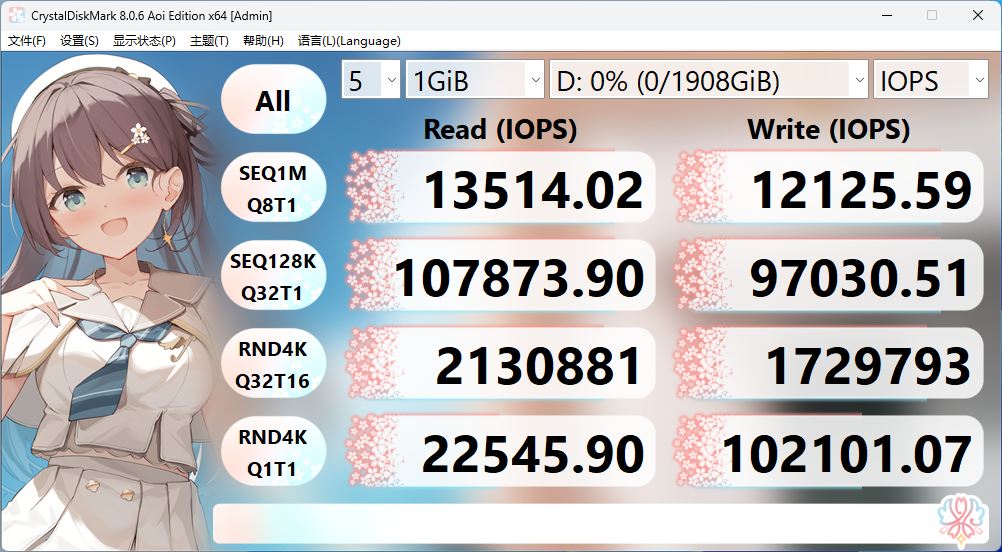The width and height of the screenshot is (1002, 552).
Task: Open the 帮助(H) menu
Action: pyautogui.click(x=263, y=41)
